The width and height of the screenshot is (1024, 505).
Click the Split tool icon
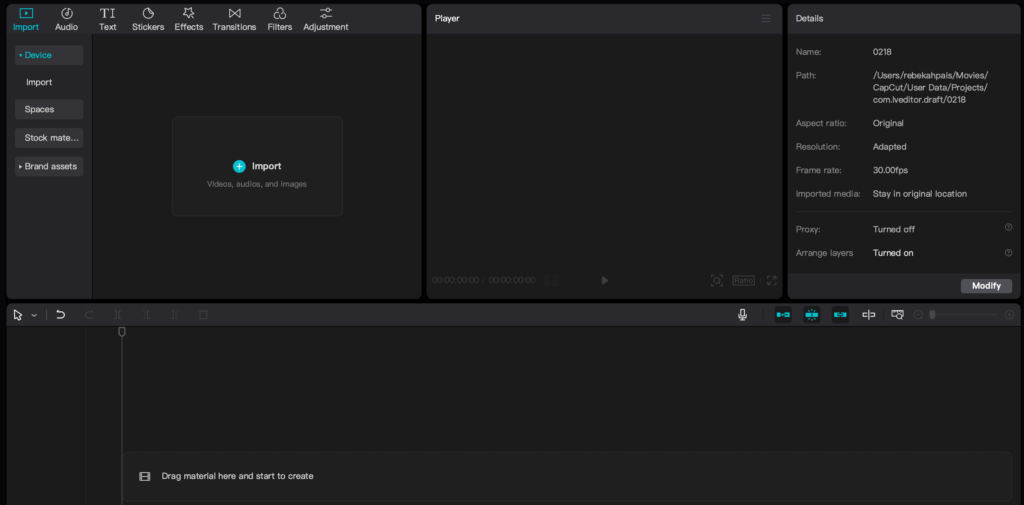point(118,315)
